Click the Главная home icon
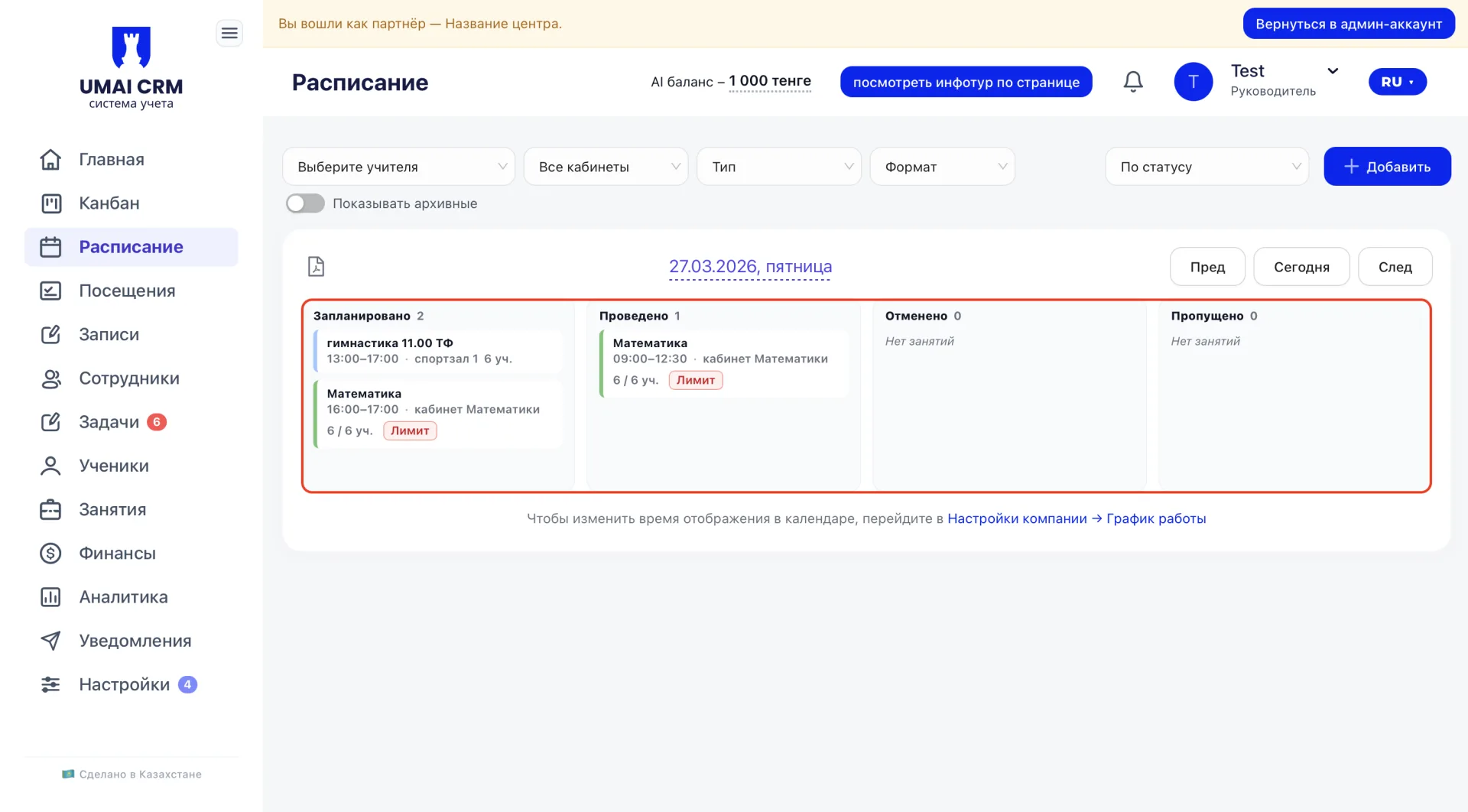This screenshot has width=1468, height=812. (50, 159)
